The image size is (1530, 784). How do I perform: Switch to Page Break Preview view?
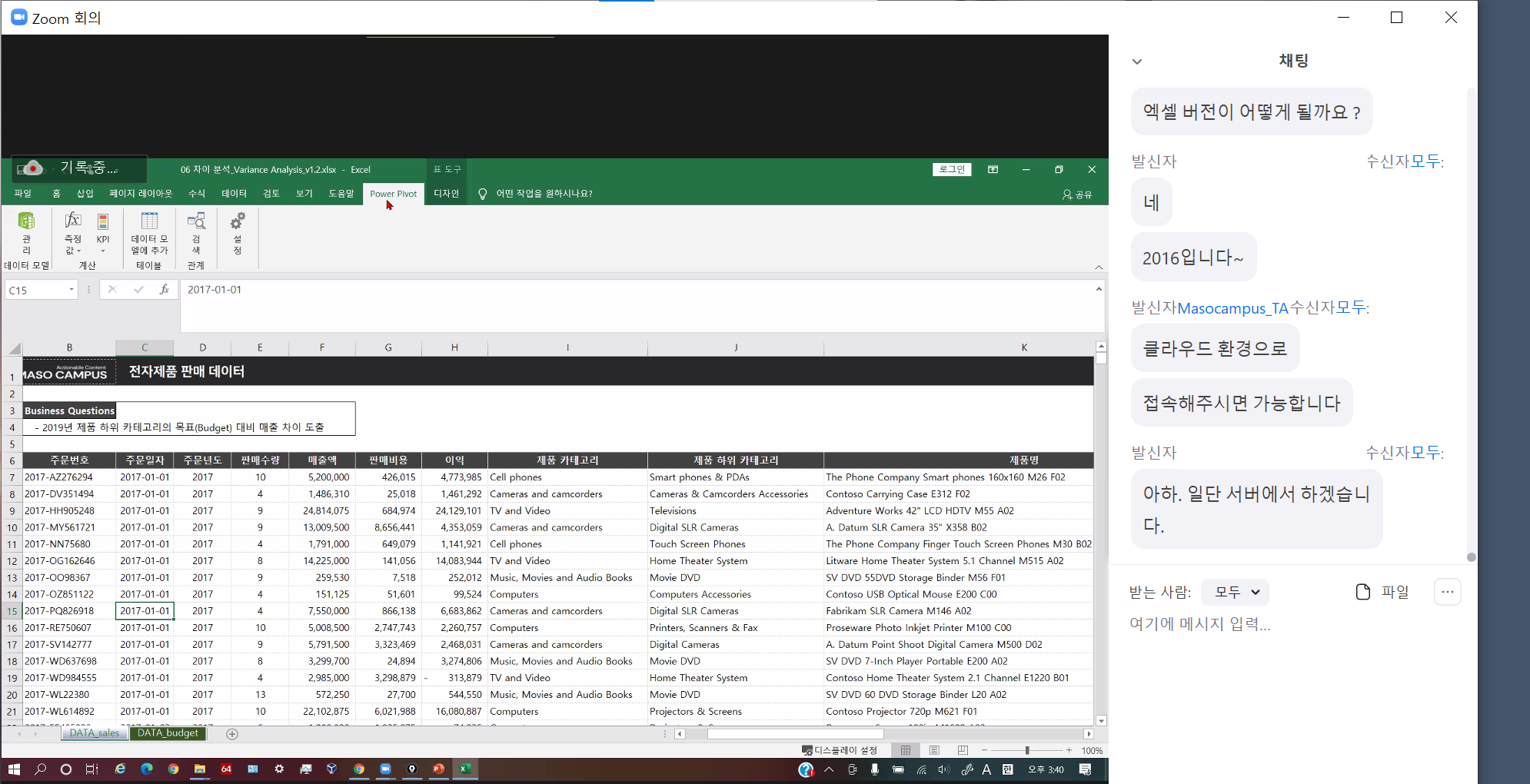coord(963,750)
